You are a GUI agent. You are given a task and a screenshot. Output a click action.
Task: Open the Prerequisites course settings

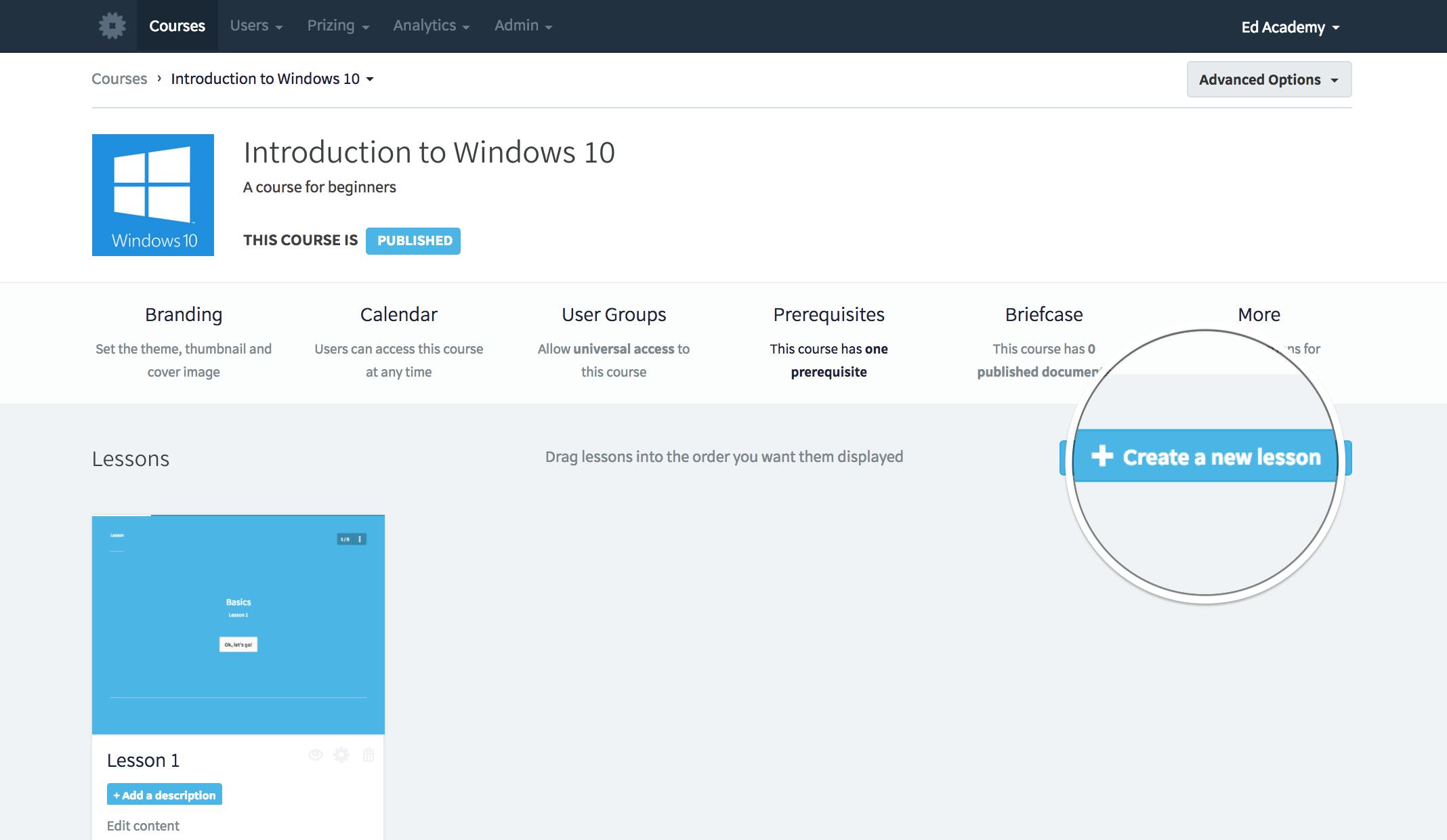828,314
